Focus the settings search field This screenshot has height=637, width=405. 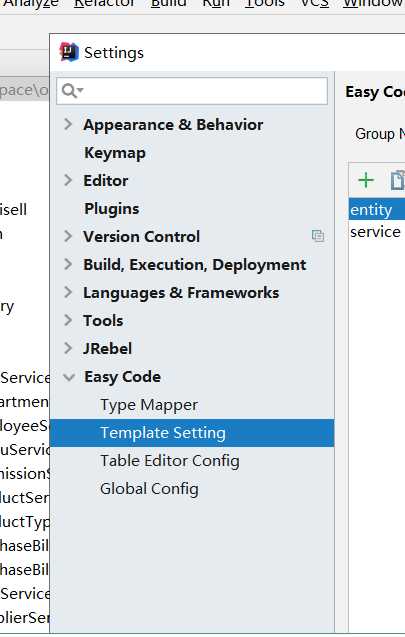(192, 91)
